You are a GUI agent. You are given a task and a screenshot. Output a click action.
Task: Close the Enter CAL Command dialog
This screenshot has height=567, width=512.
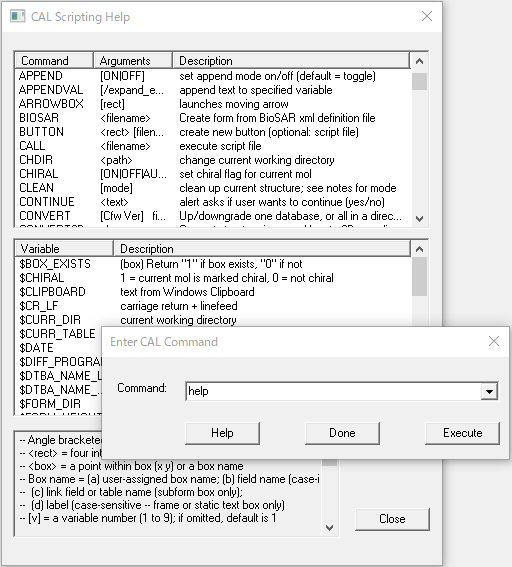(x=494, y=341)
